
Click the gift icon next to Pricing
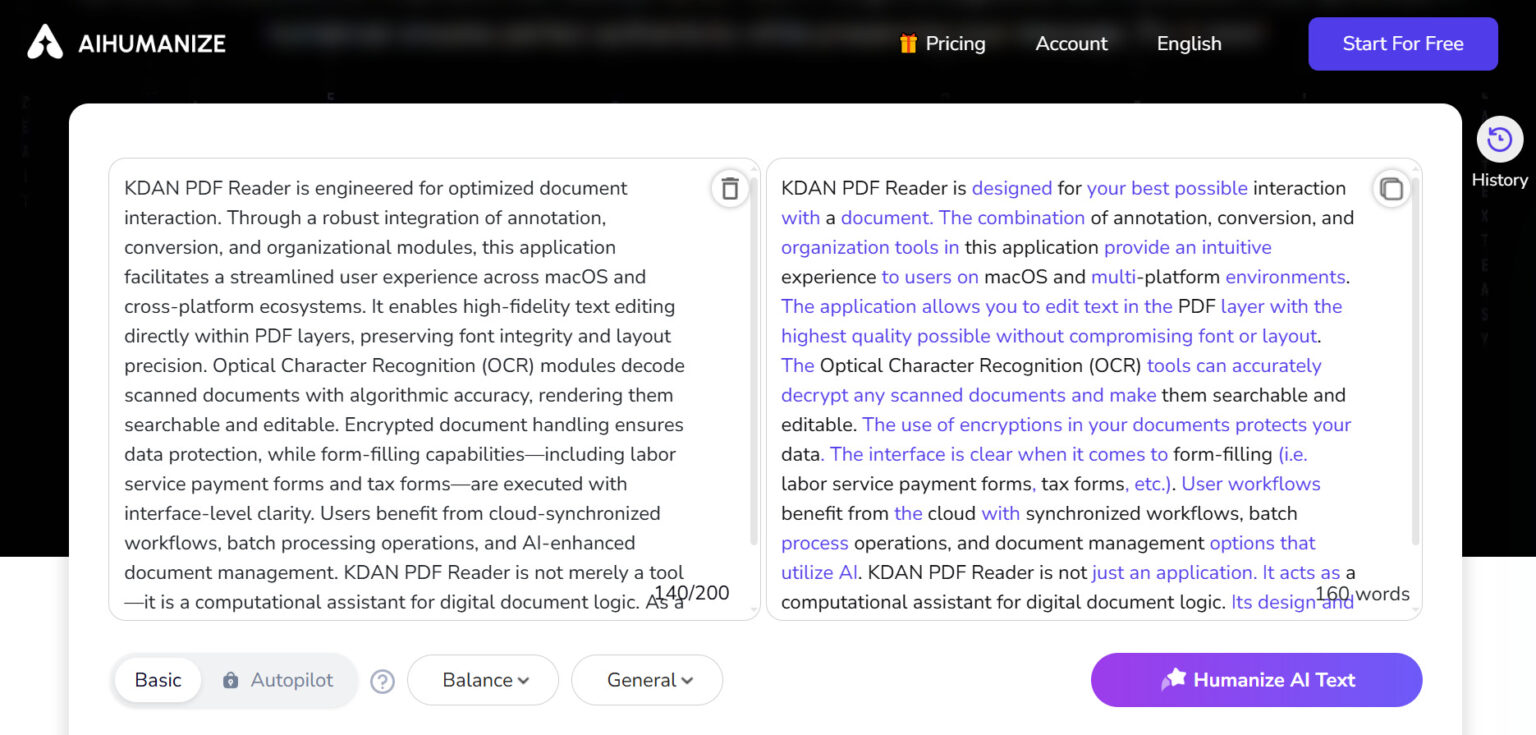[x=908, y=44]
